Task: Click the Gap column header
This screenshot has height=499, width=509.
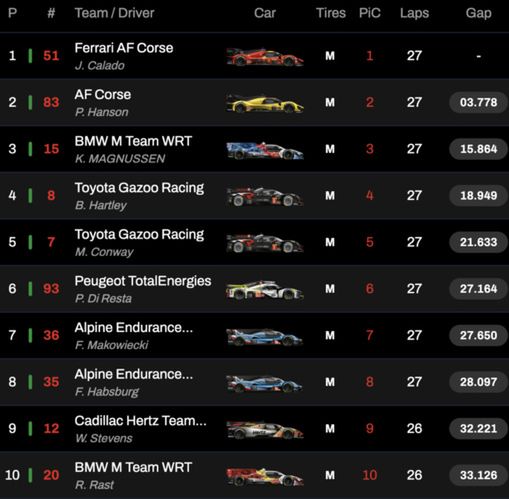Action: point(478,13)
